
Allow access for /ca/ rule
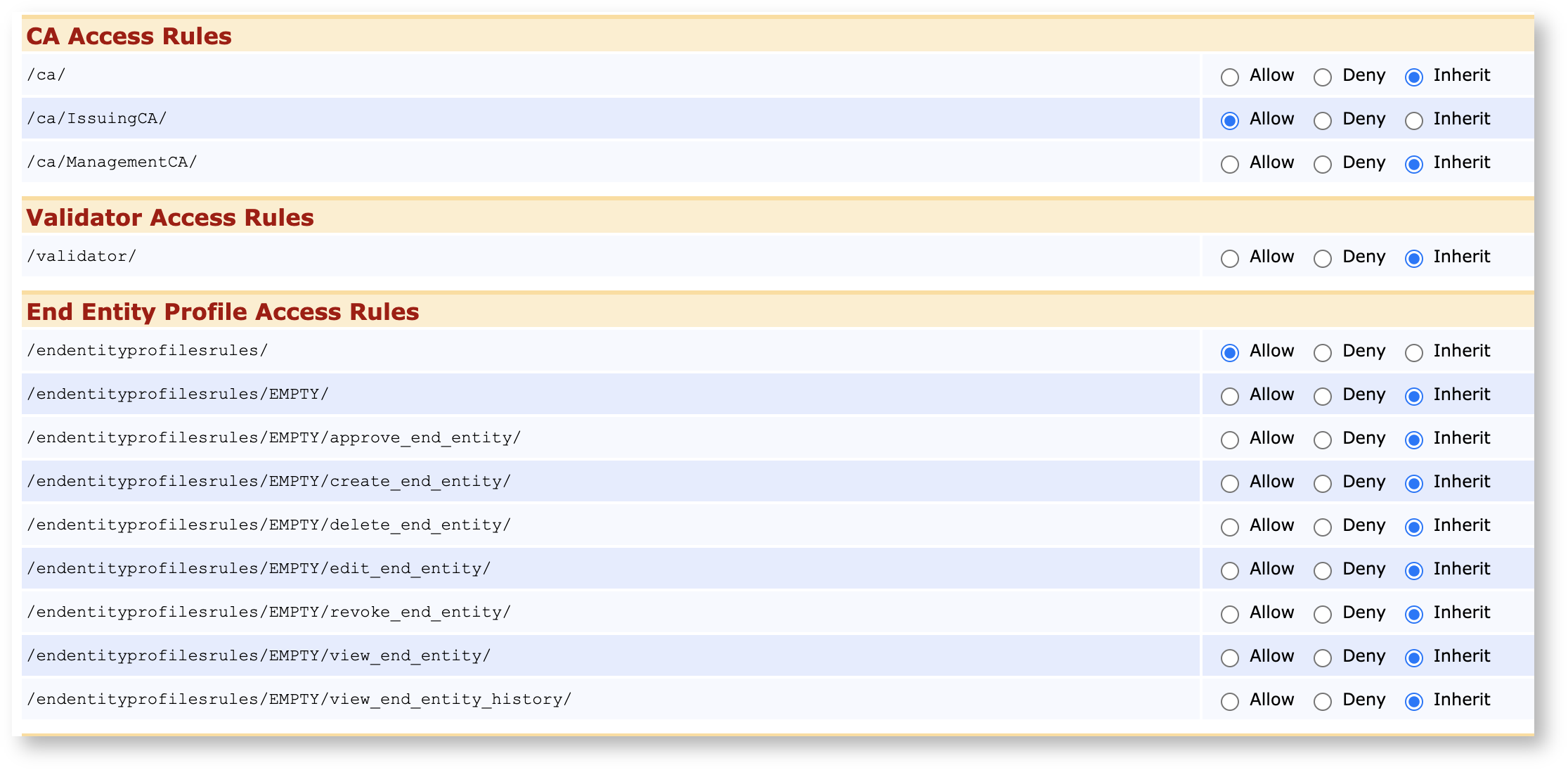[x=1230, y=77]
